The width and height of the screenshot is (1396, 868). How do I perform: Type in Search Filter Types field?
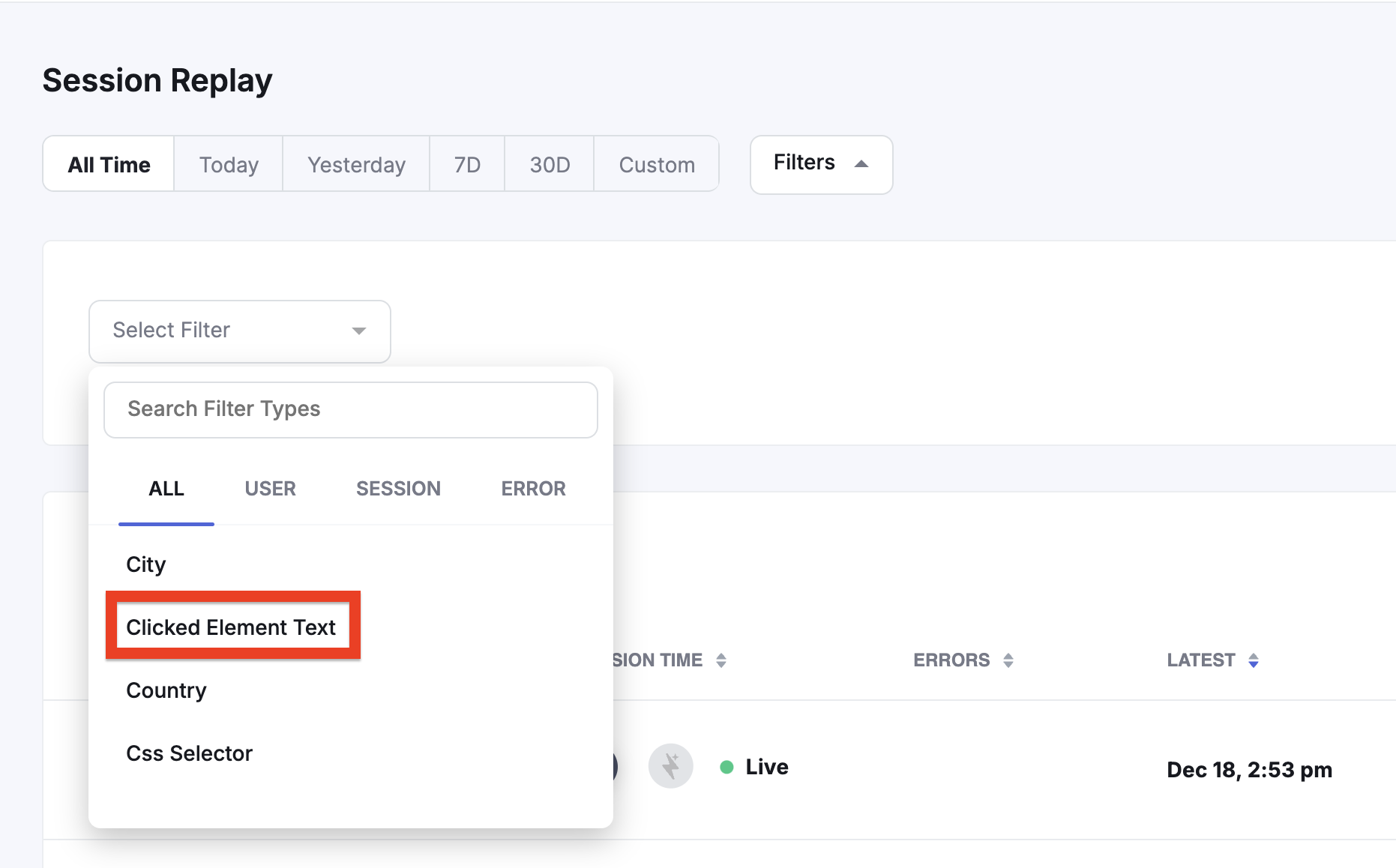[x=350, y=409]
